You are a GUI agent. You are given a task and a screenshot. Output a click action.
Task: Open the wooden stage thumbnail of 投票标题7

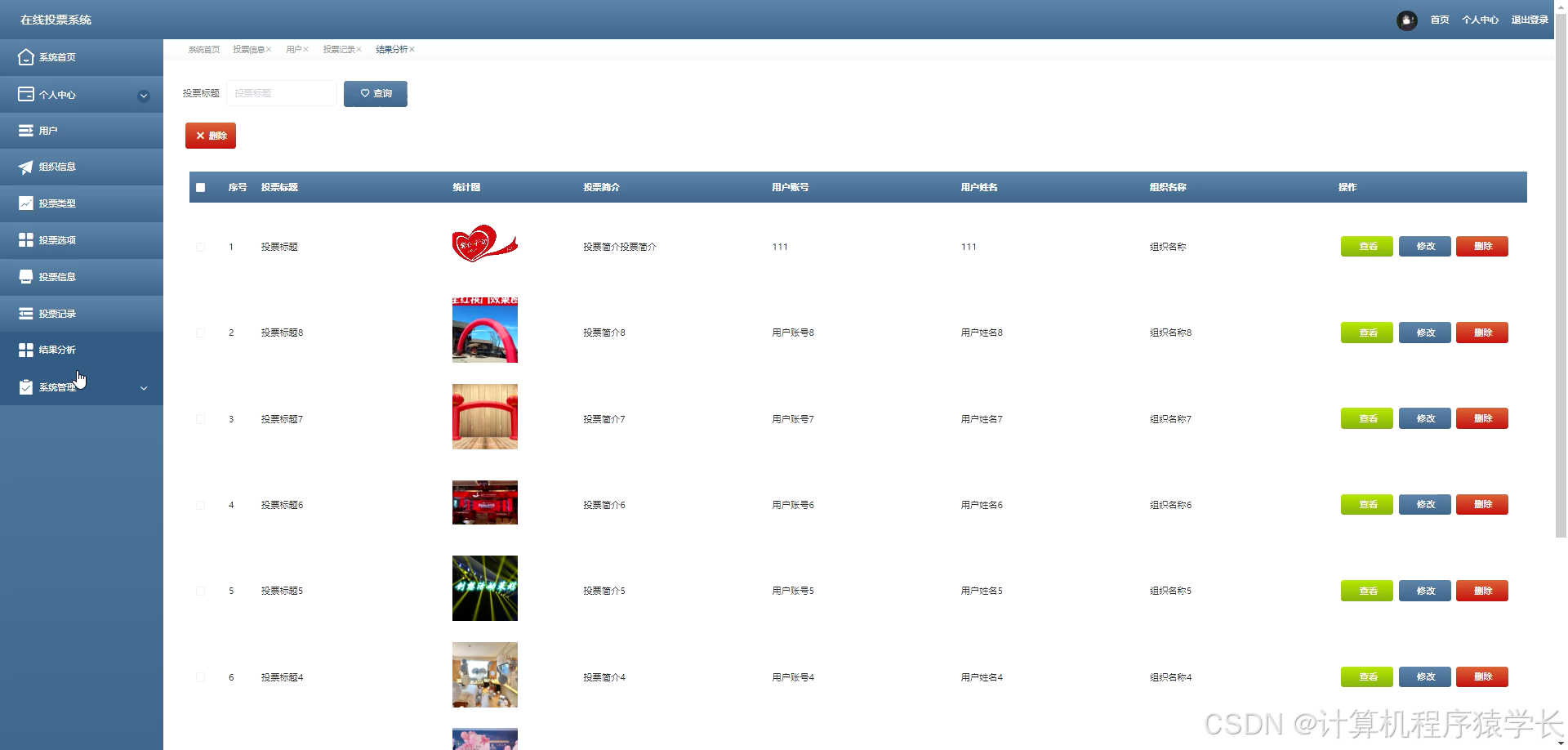[485, 417]
